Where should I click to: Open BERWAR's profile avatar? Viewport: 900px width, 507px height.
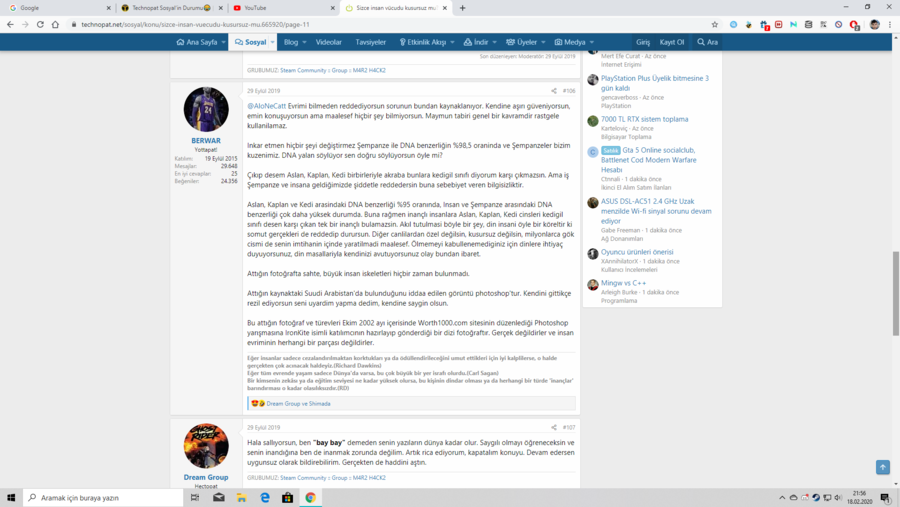(206, 109)
